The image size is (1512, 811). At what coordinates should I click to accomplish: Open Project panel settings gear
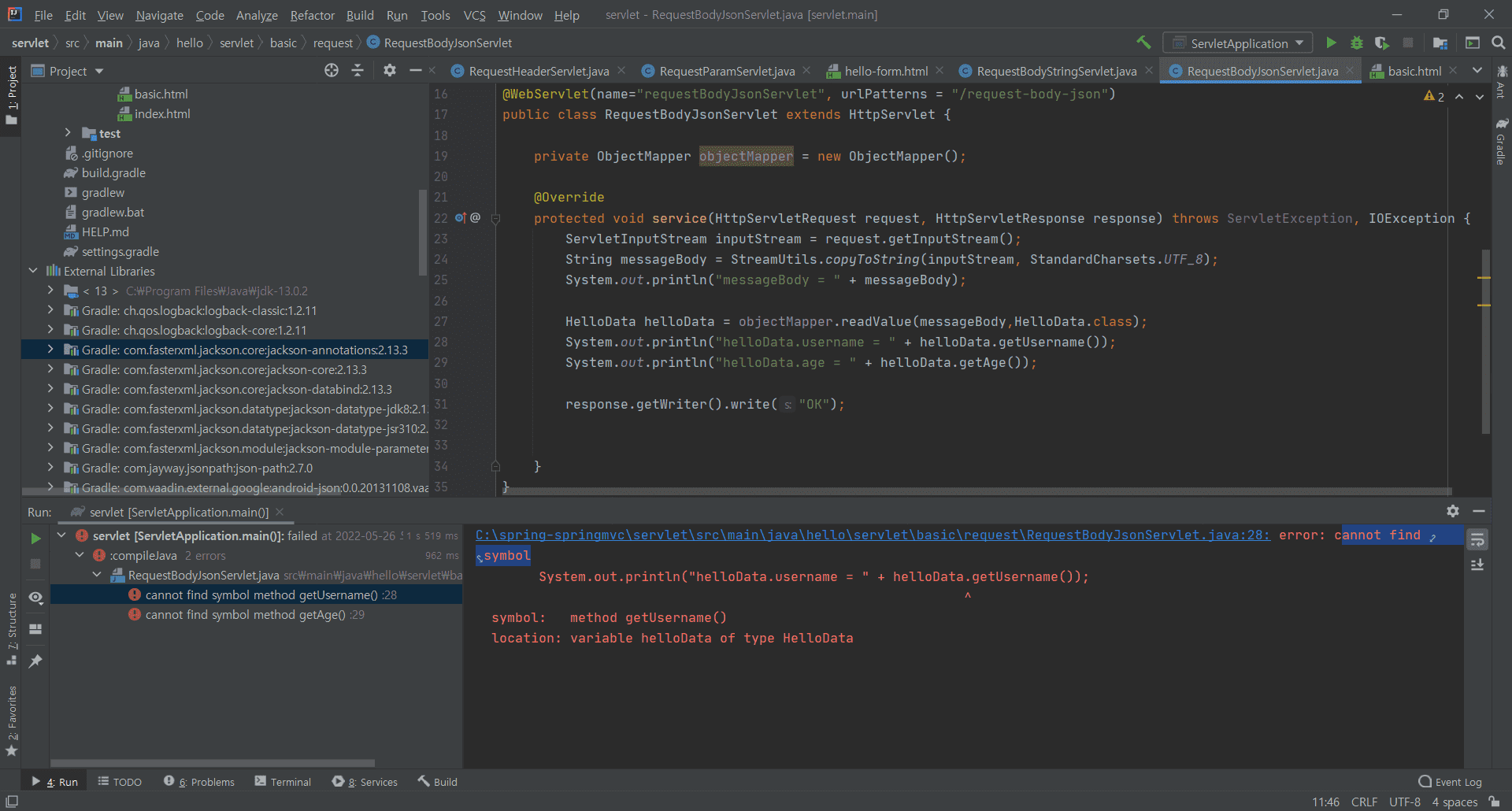tap(389, 71)
